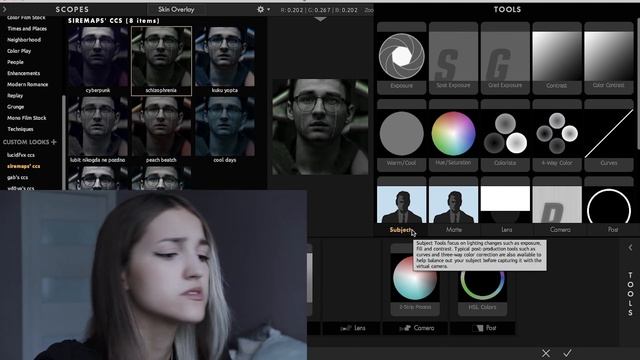
Task: Open the Replay looks category
Action: [15, 96]
